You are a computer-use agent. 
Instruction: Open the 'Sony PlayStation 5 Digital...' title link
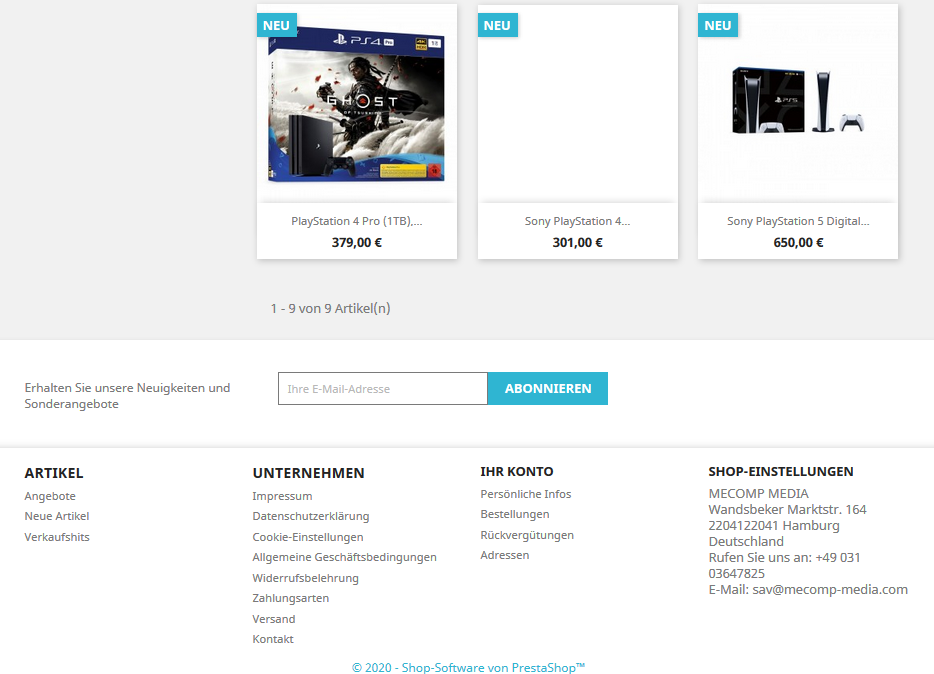point(798,221)
